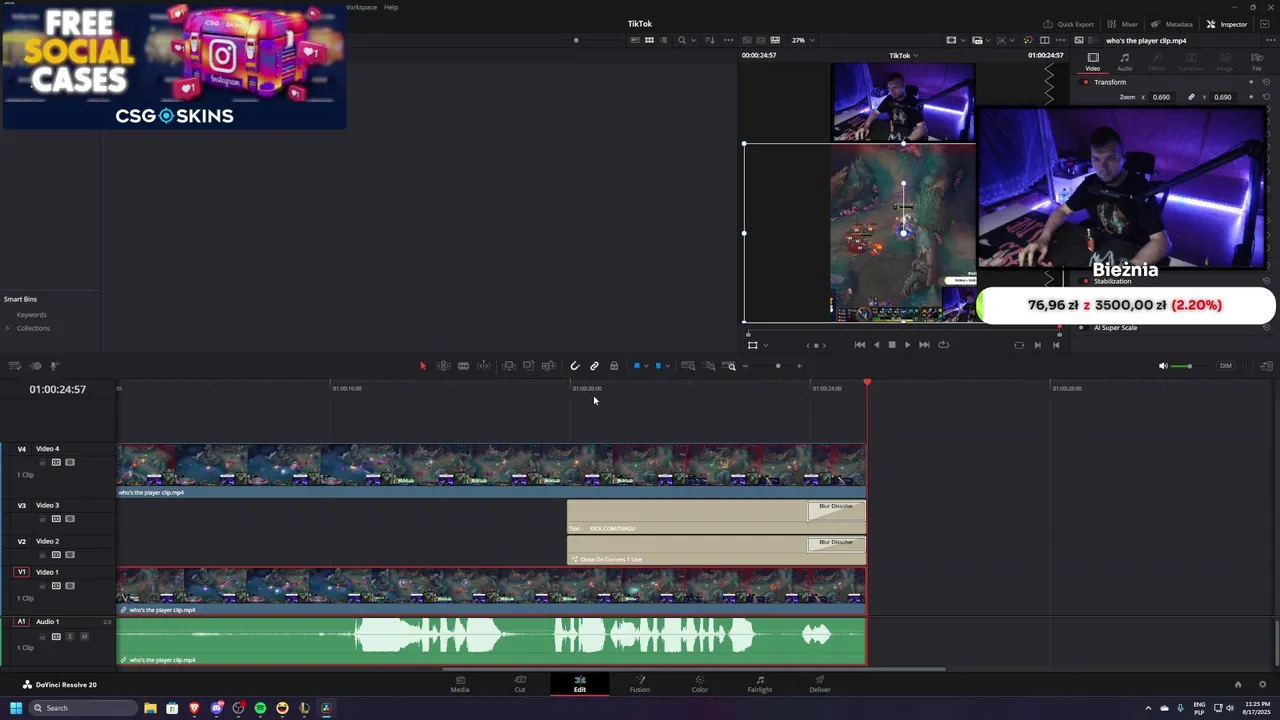The height and width of the screenshot is (720, 1280).
Task: Adjust the timeline zoom slider
Action: click(x=777, y=366)
